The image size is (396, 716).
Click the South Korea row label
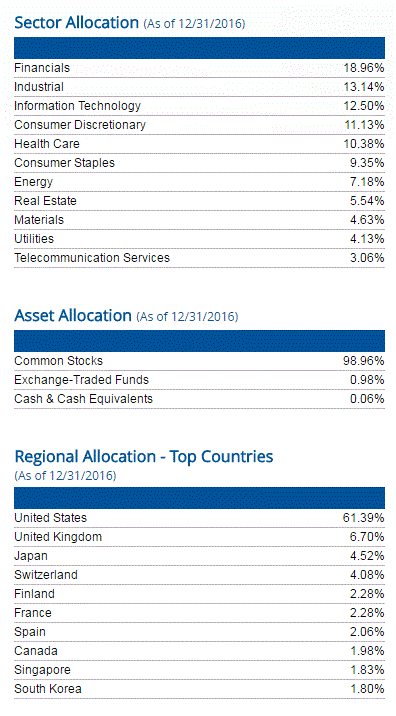(48, 689)
